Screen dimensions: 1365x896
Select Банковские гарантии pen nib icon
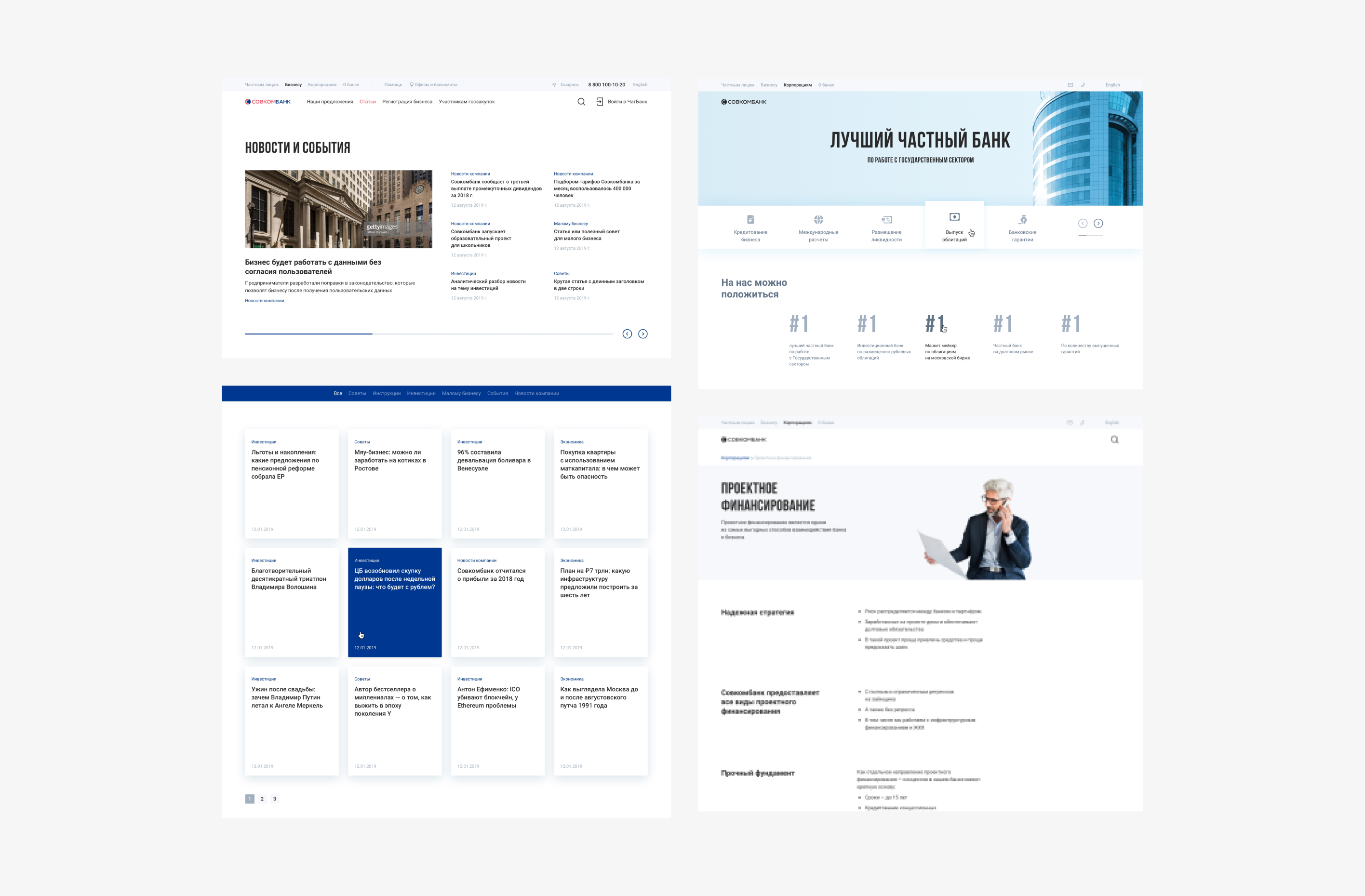[1023, 219]
